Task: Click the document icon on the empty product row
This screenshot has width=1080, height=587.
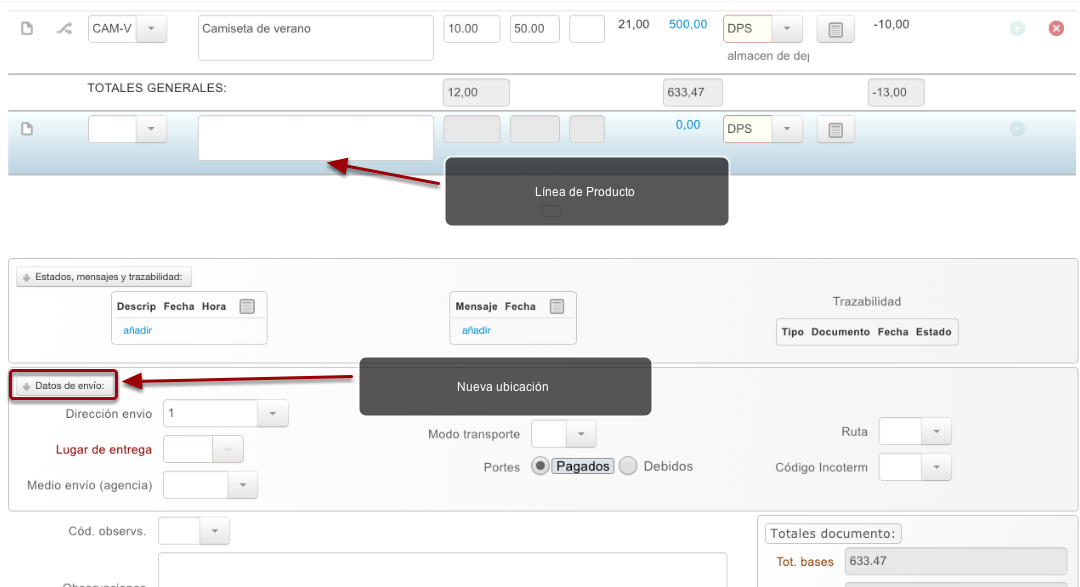Action: [27, 129]
